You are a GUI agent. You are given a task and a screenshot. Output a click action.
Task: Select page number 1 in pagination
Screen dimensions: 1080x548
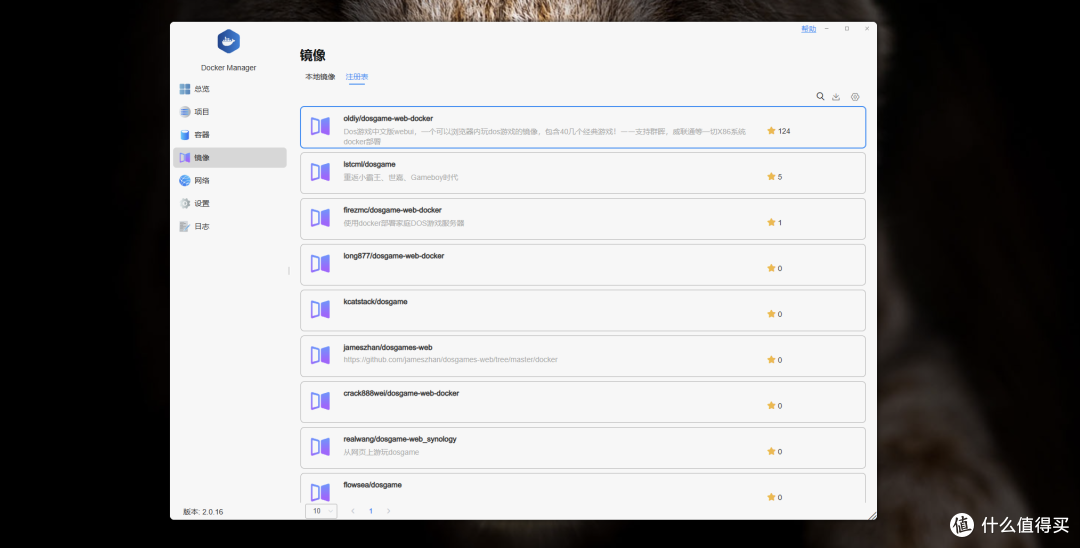point(371,511)
